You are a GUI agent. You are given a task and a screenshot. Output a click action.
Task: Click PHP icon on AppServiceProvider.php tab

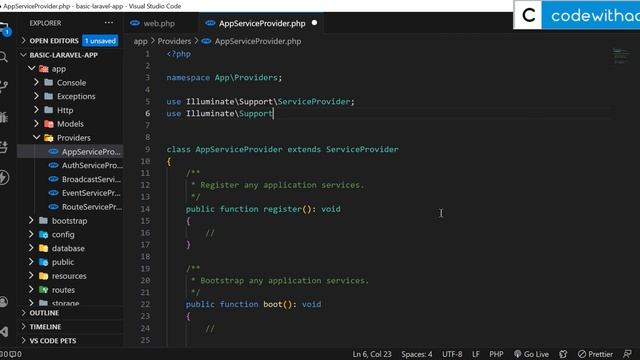[210, 23]
